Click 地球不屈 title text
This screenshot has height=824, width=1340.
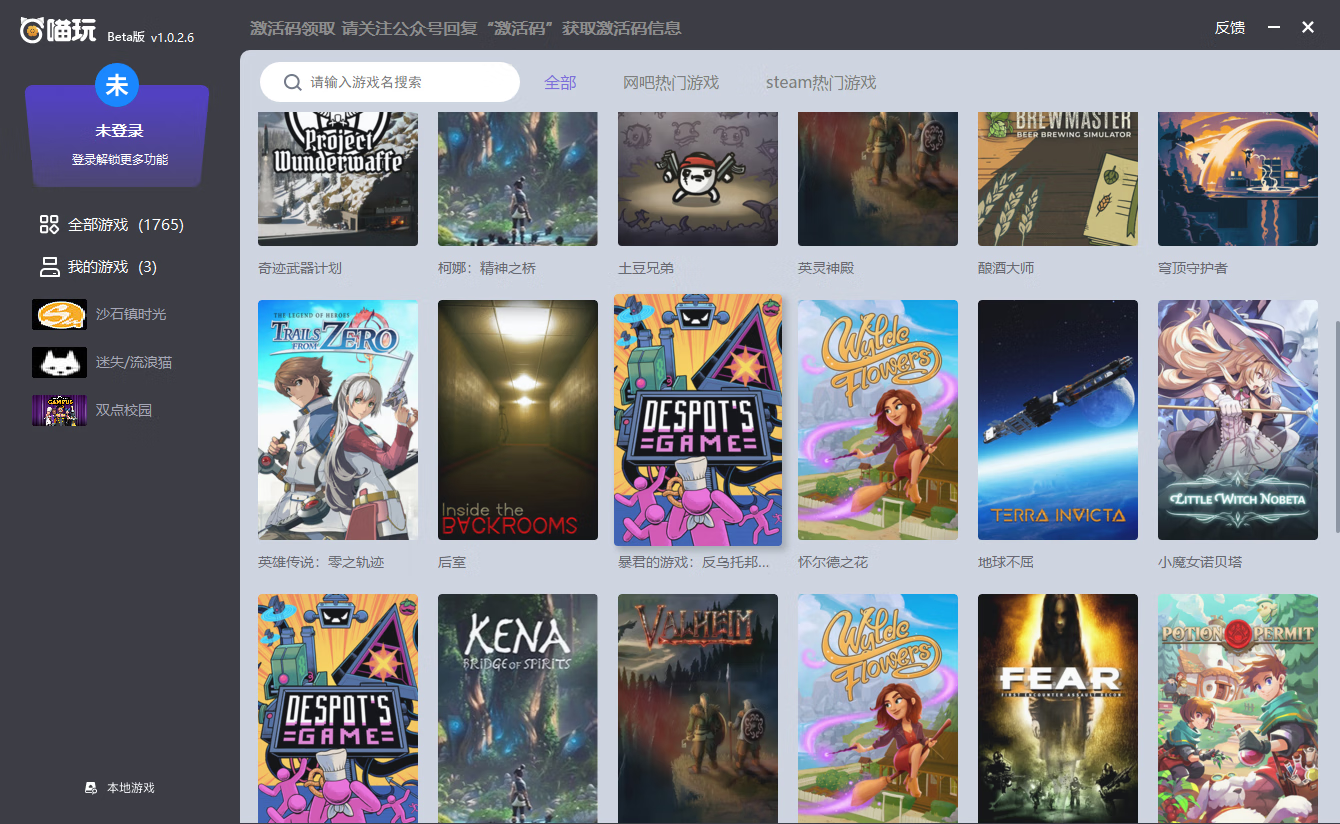[1006, 562]
